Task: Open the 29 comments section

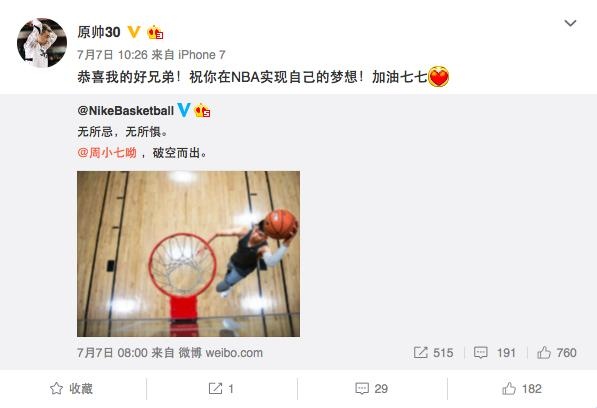Action: [372, 389]
